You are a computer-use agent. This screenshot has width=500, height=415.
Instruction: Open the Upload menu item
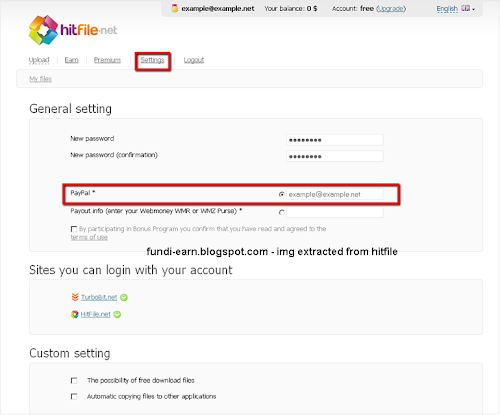point(39,60)
